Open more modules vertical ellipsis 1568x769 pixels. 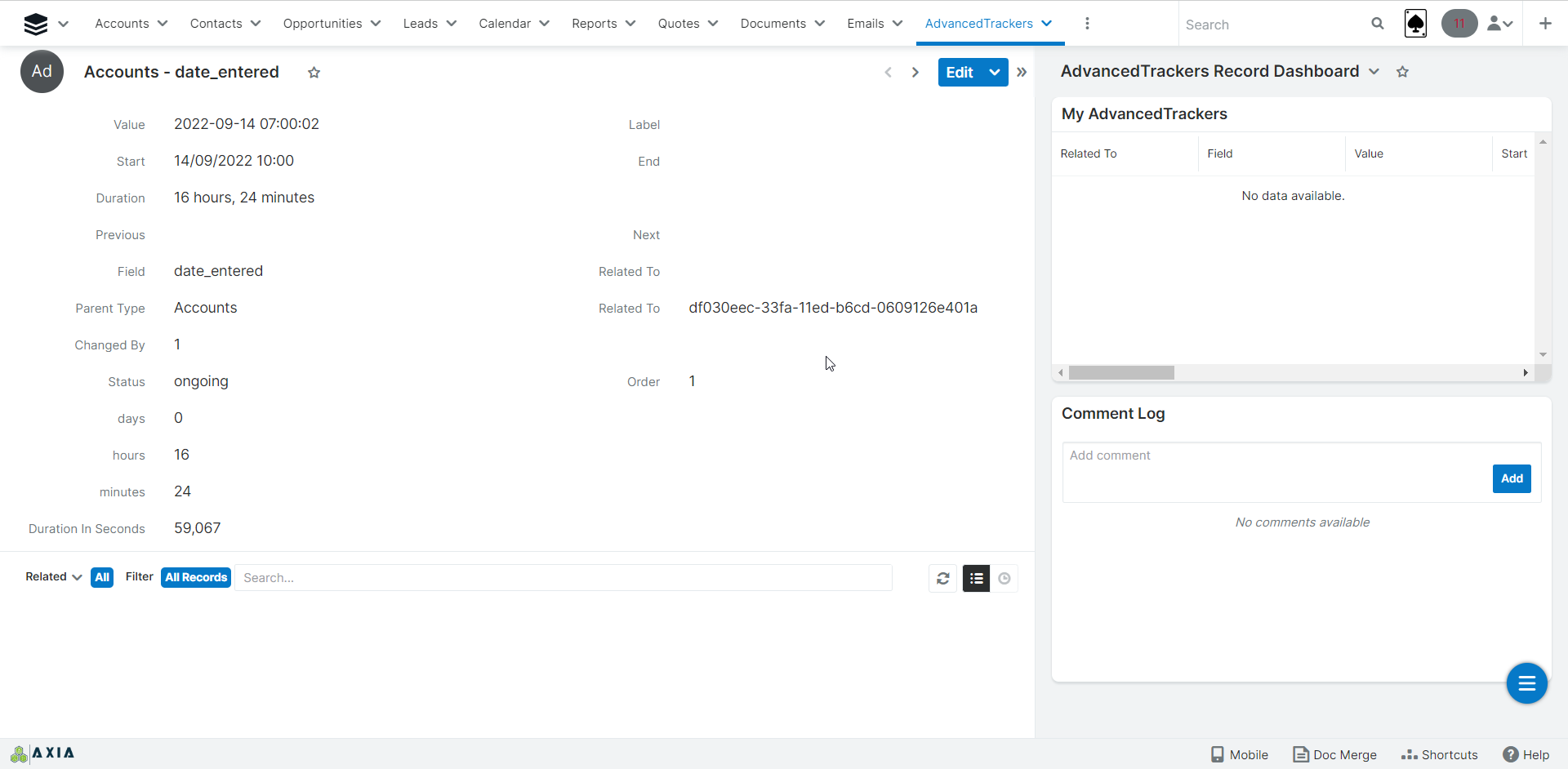[x=1087, y=24]
